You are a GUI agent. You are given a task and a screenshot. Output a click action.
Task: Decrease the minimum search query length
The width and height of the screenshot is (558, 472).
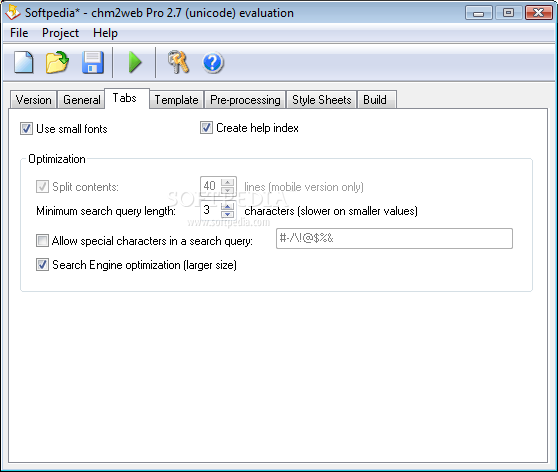click(x=227, y=214)
